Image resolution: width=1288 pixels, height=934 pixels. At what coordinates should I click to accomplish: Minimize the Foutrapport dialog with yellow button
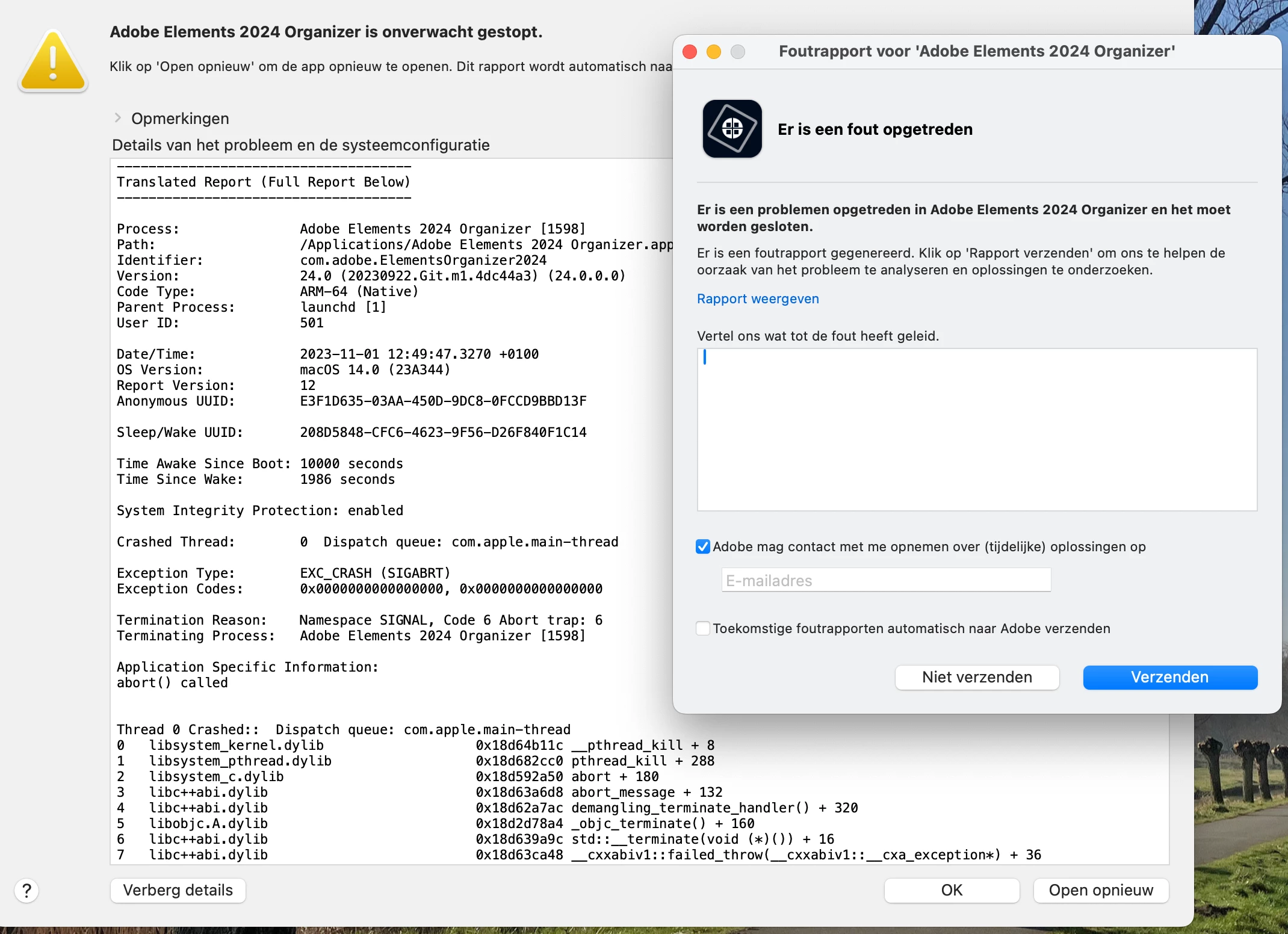714,52
